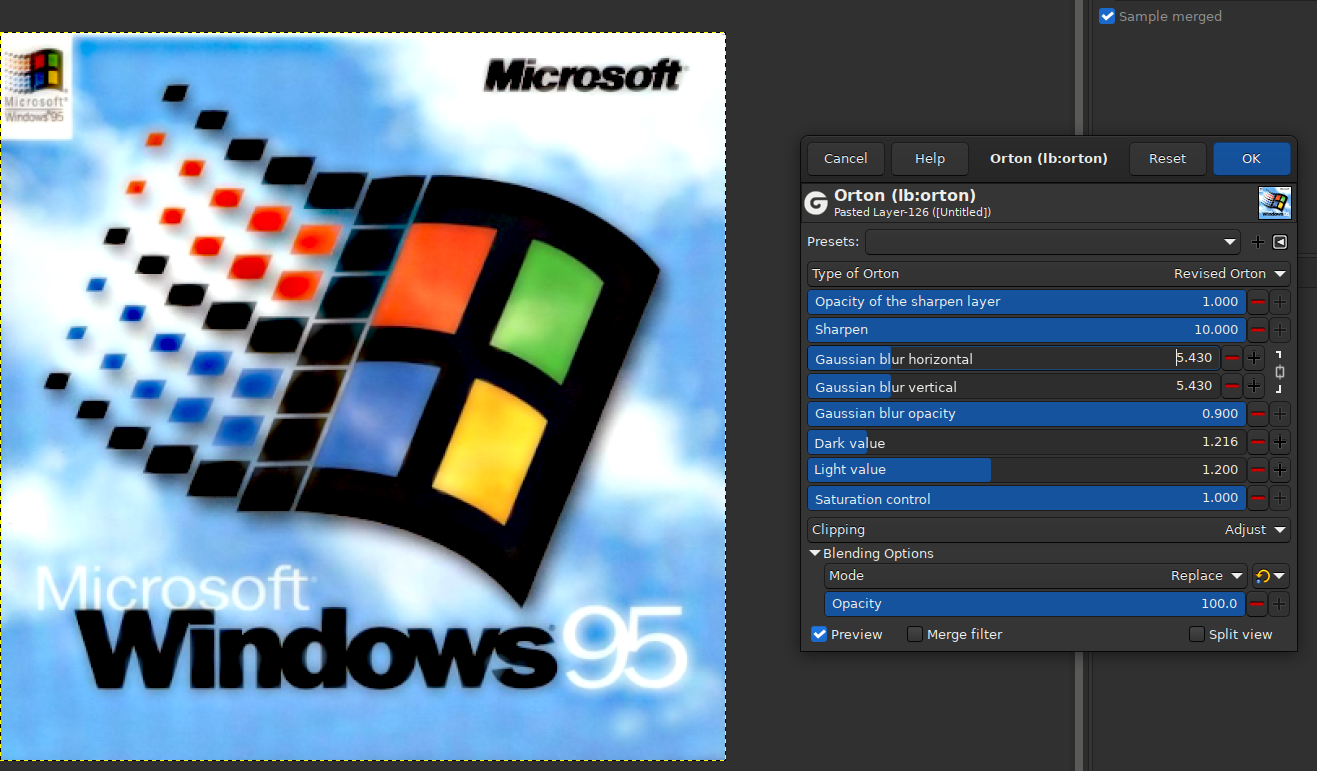Enable the Merge filter checkbox
Screen dimensions: 1317x771
pos(915,634)
